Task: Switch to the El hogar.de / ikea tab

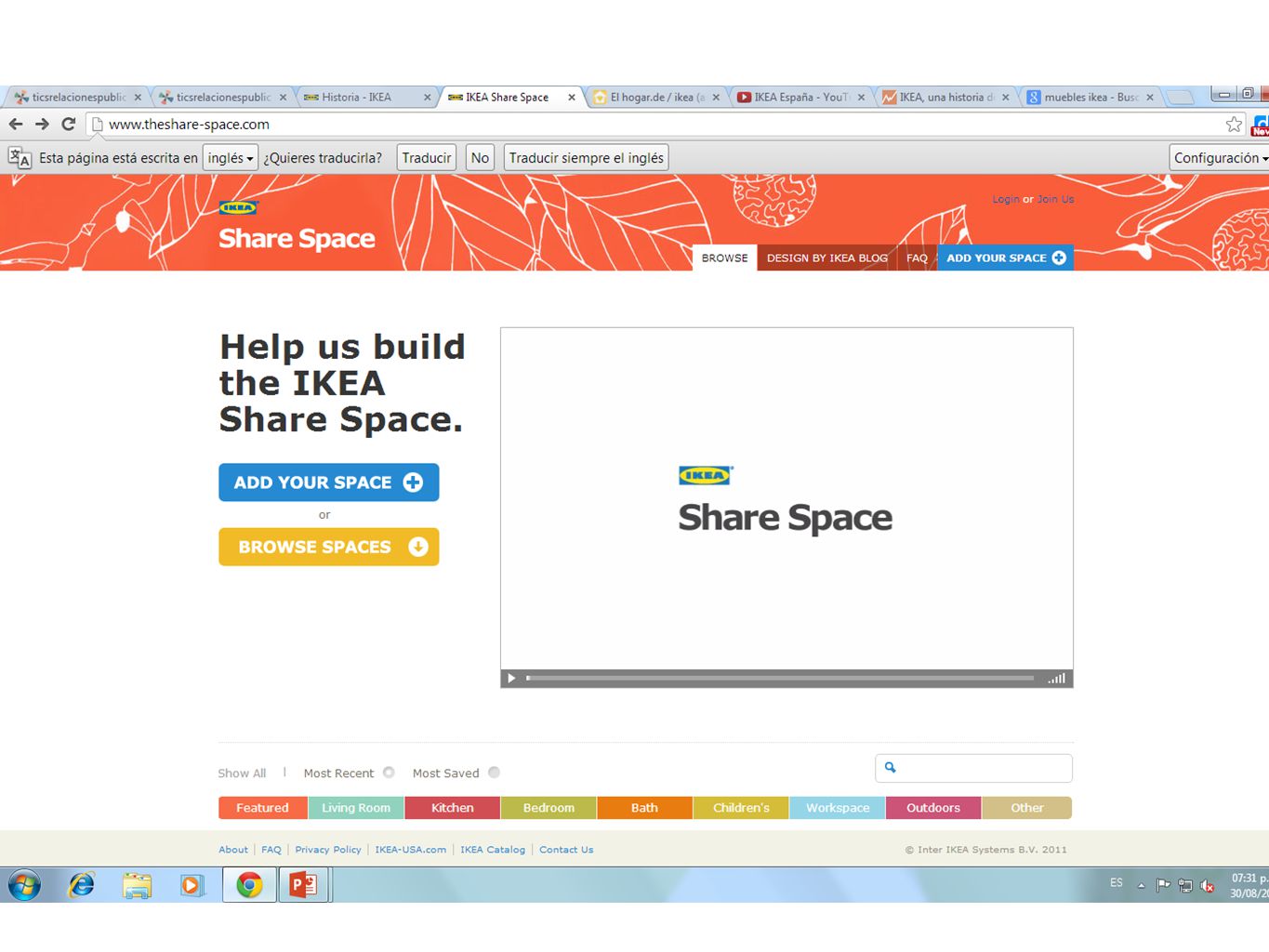Action: (x=656, y=97)
